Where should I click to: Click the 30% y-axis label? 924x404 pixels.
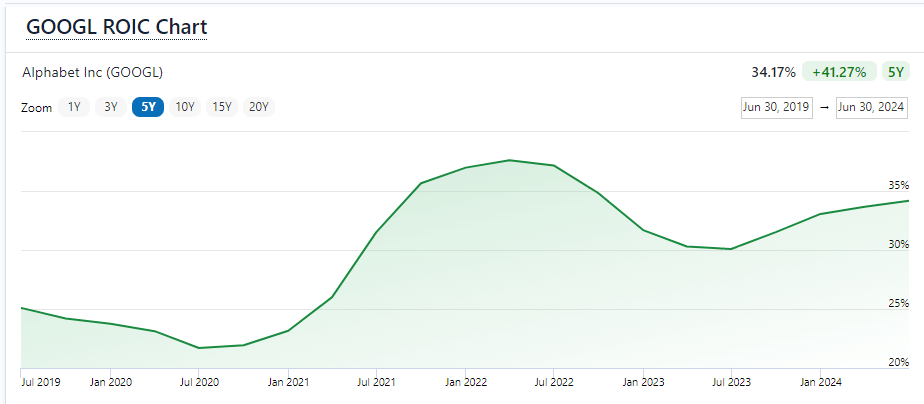(x=899, y=244)
